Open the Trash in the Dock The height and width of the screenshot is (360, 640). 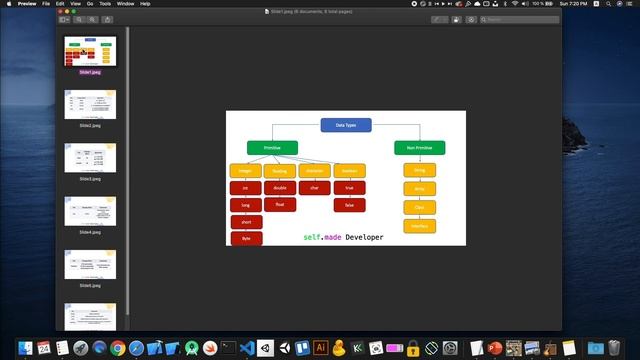[x=614, y=348]
